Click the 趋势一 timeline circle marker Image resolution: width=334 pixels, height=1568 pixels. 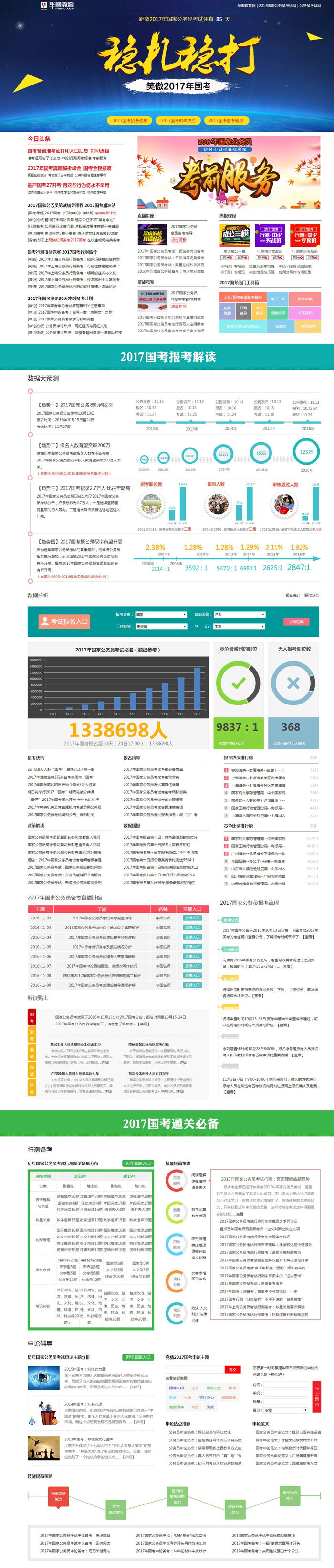click(x=31, y=391)
